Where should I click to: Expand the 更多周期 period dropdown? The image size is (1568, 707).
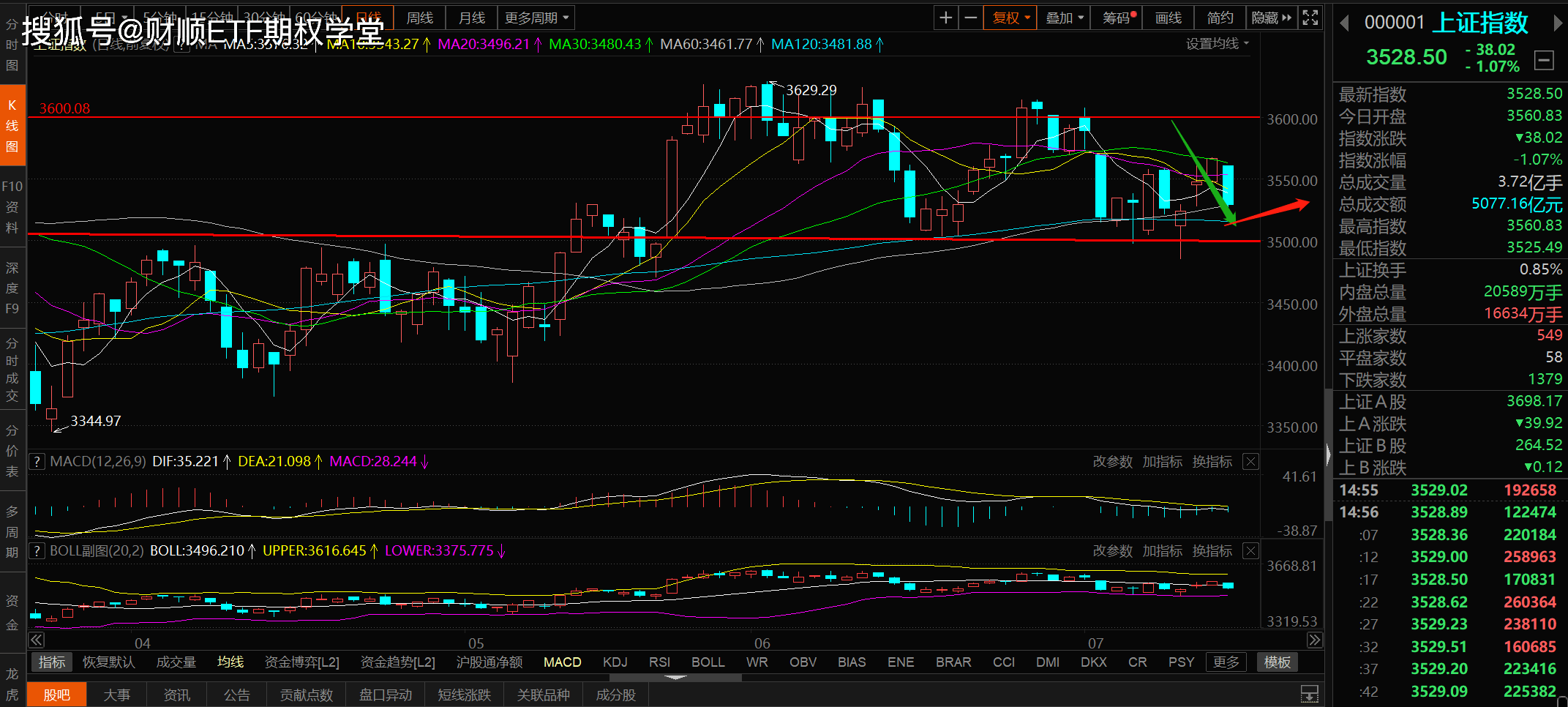(536, 18)
